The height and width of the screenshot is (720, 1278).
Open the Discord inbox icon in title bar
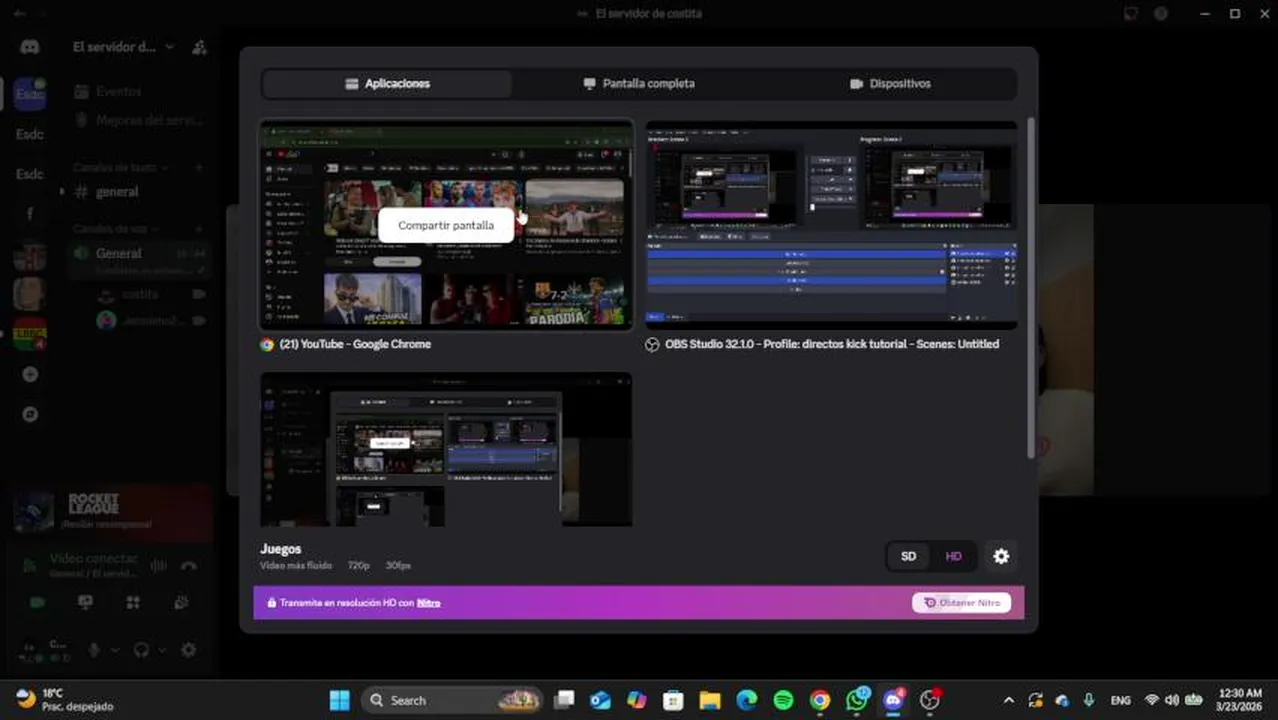tap(1131, 14)
